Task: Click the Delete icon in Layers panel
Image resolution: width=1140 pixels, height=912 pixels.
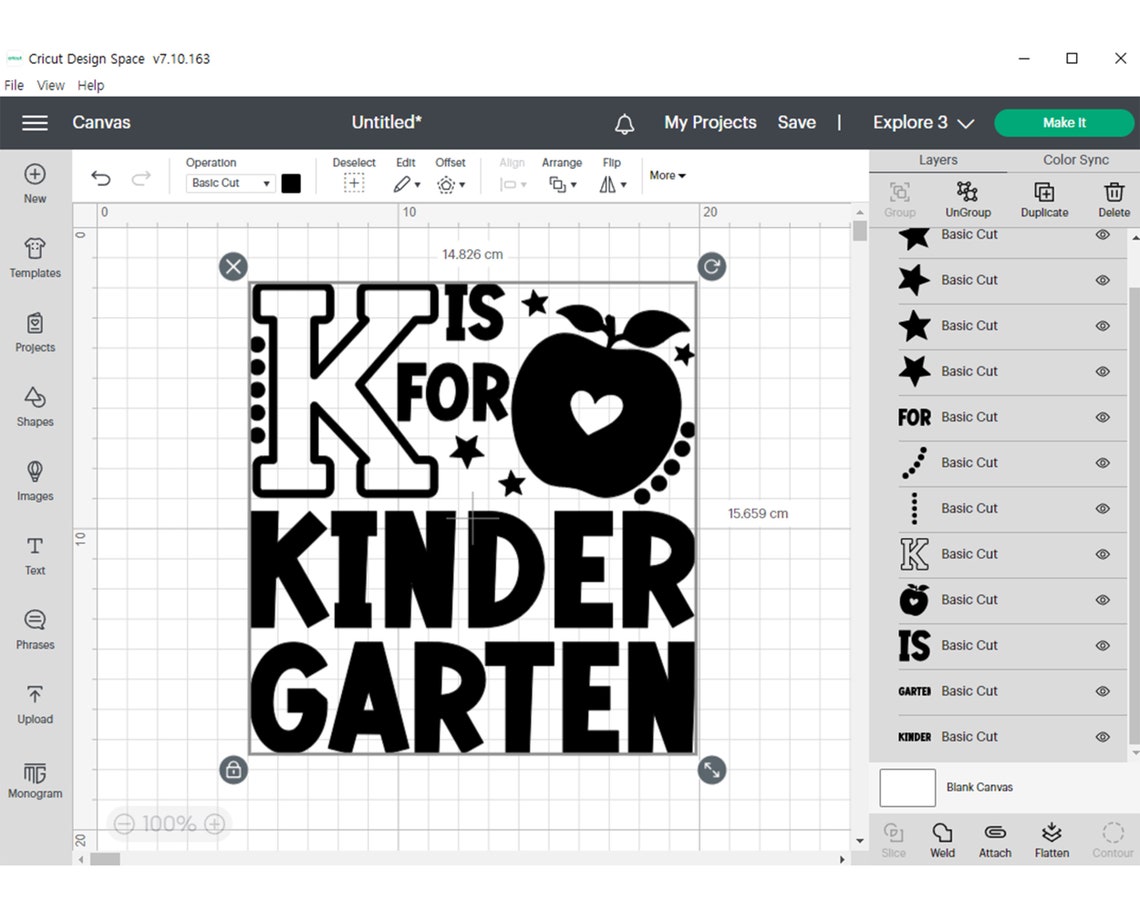Action: coord(1113,197)
